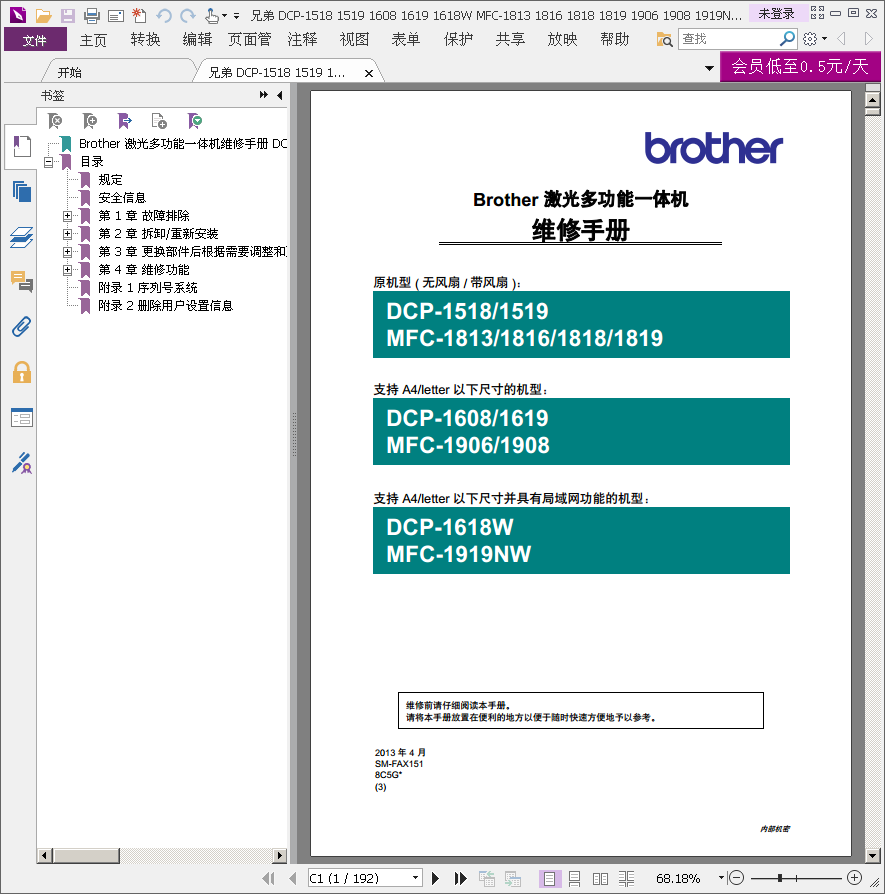Viewport: 885px width, 894px height.
Task: Go to the previous page
Action: (x=293, y=879)
